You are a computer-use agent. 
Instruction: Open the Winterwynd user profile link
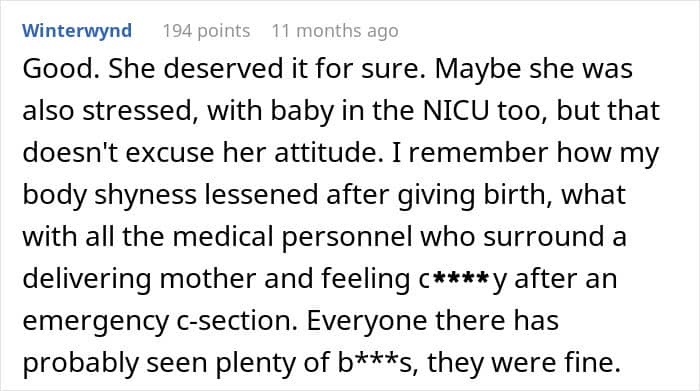click(x=77, y=31)
